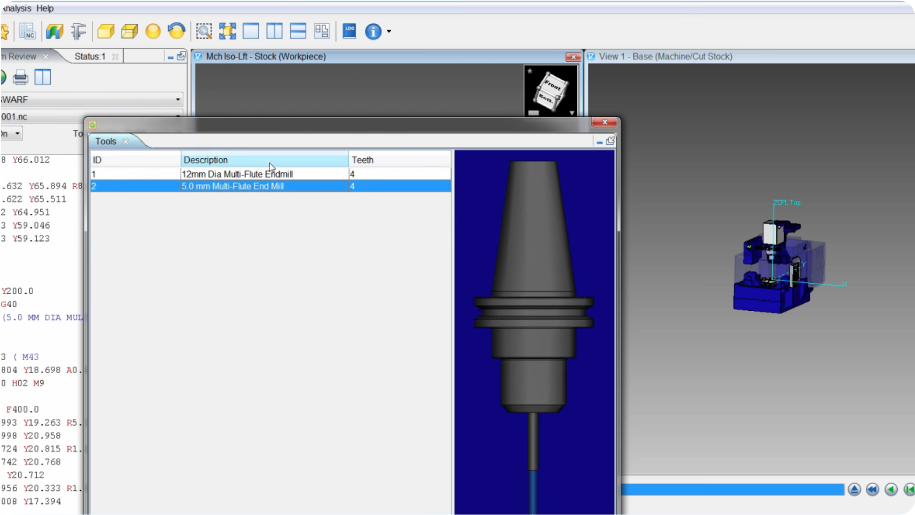Click the blue simulation progress bar

(732, 489)
